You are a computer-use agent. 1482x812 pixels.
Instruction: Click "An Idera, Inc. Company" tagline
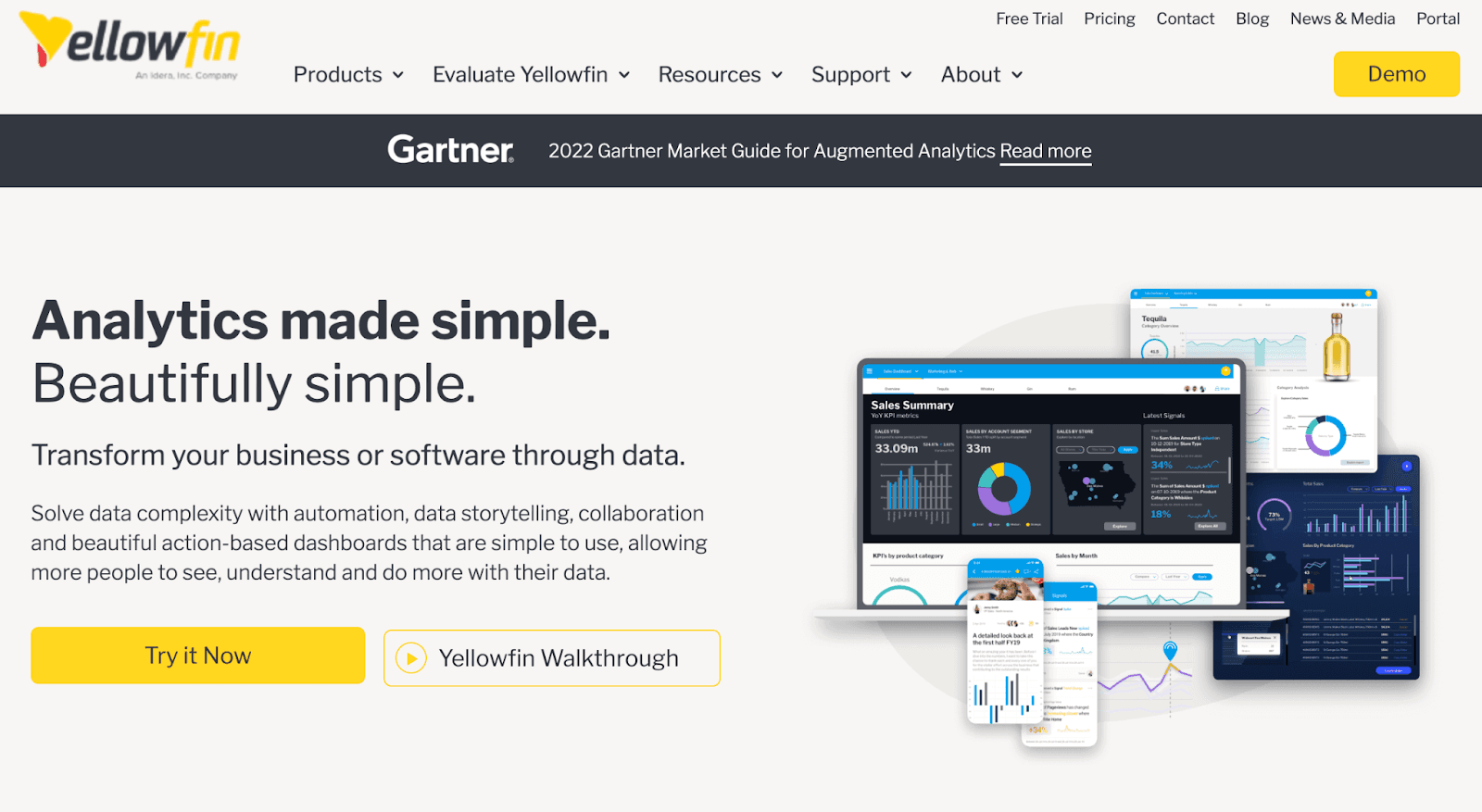[x=186, y=76]
